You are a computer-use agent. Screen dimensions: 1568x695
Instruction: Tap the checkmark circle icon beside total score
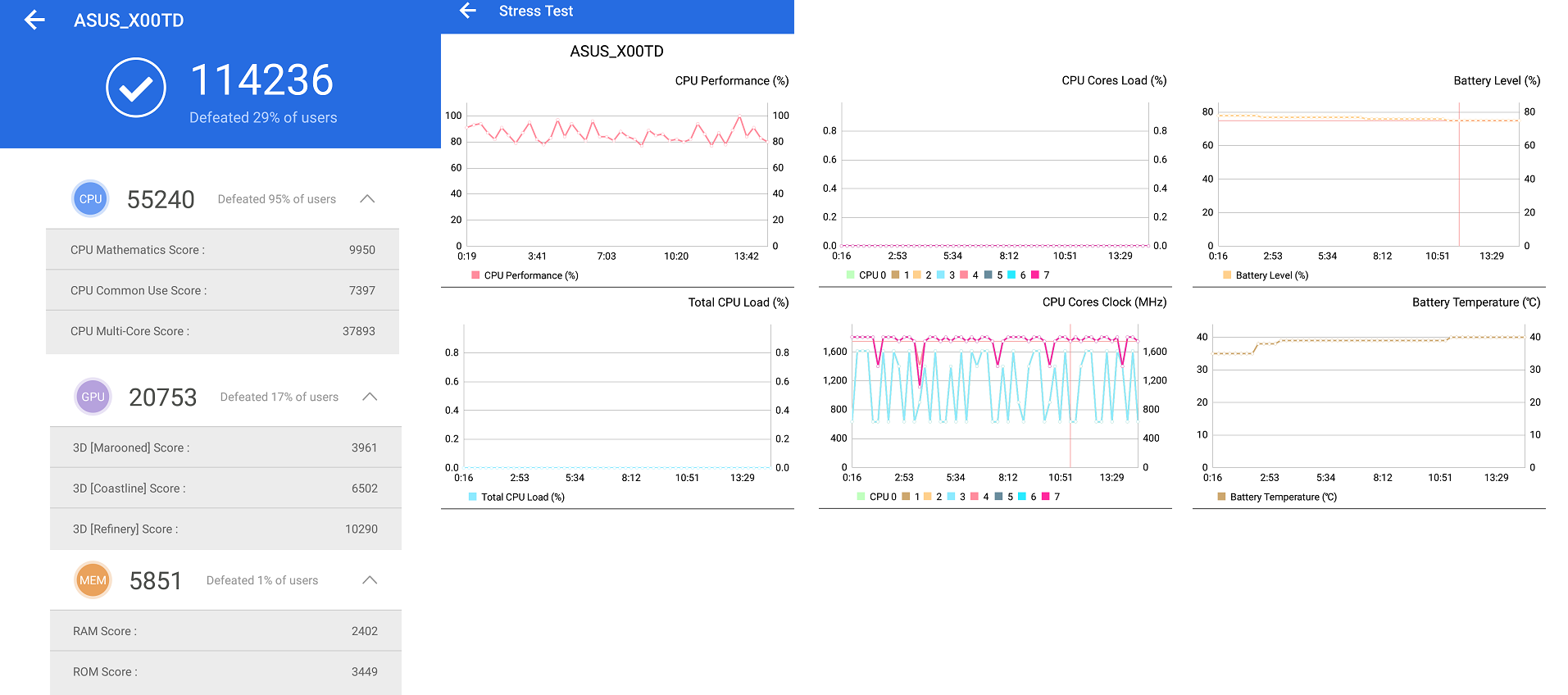click(x=136, y=88)
